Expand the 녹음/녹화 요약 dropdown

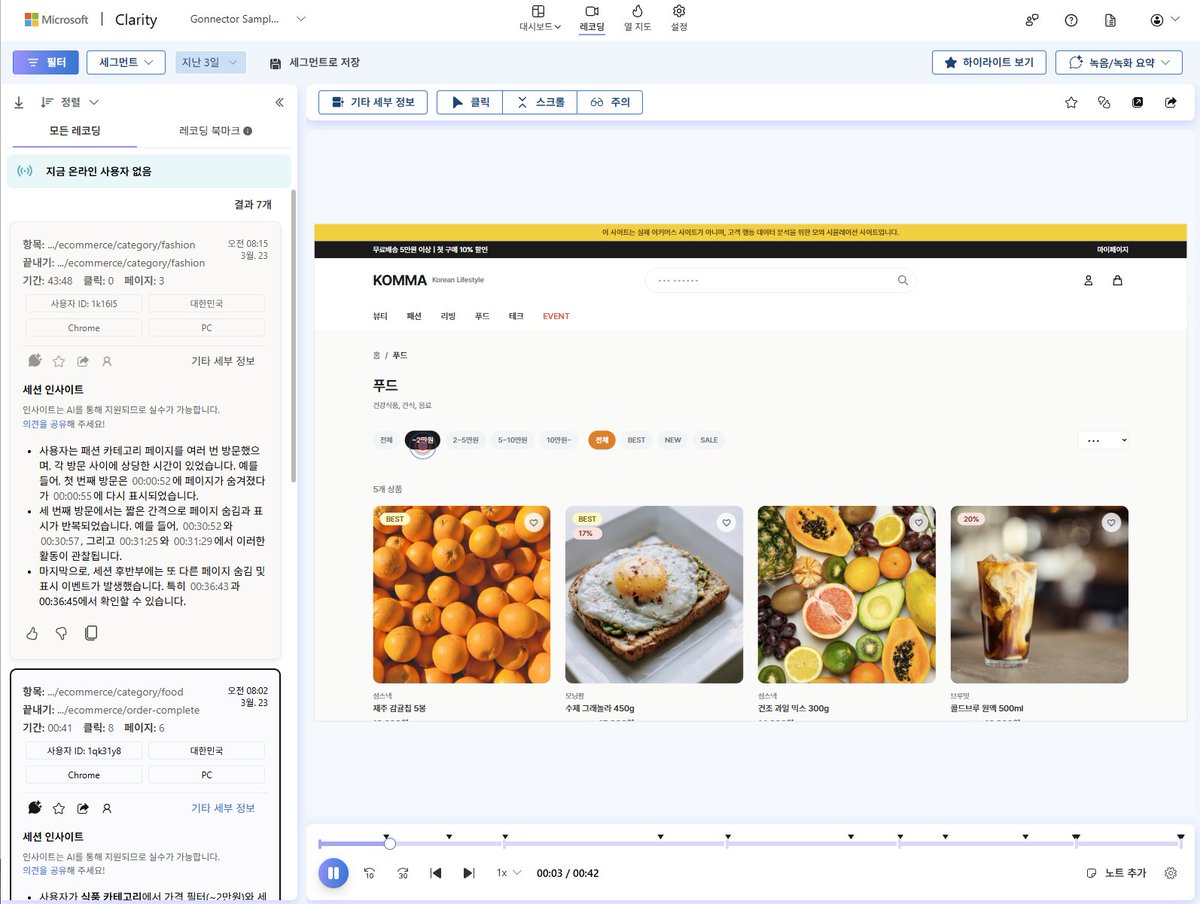pyautogui.click(x=1119, y=62)
